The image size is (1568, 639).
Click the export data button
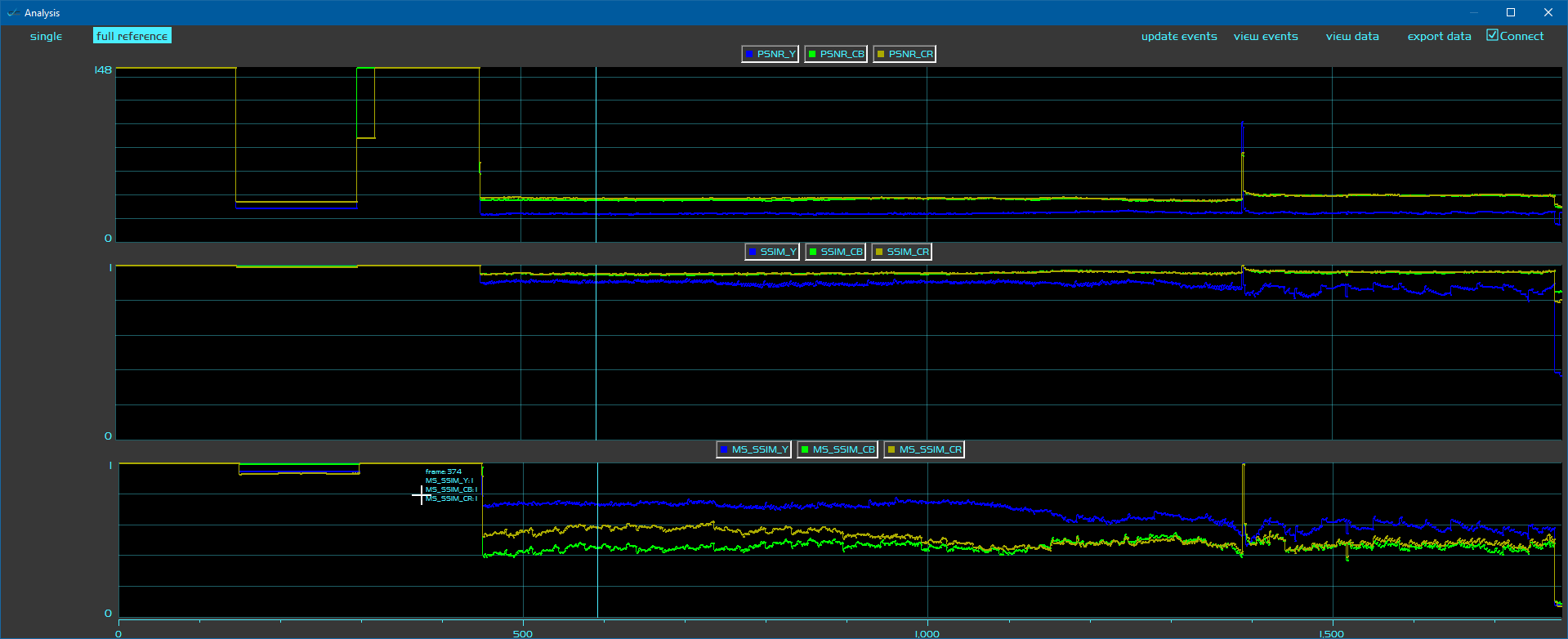pos(1438,36)
